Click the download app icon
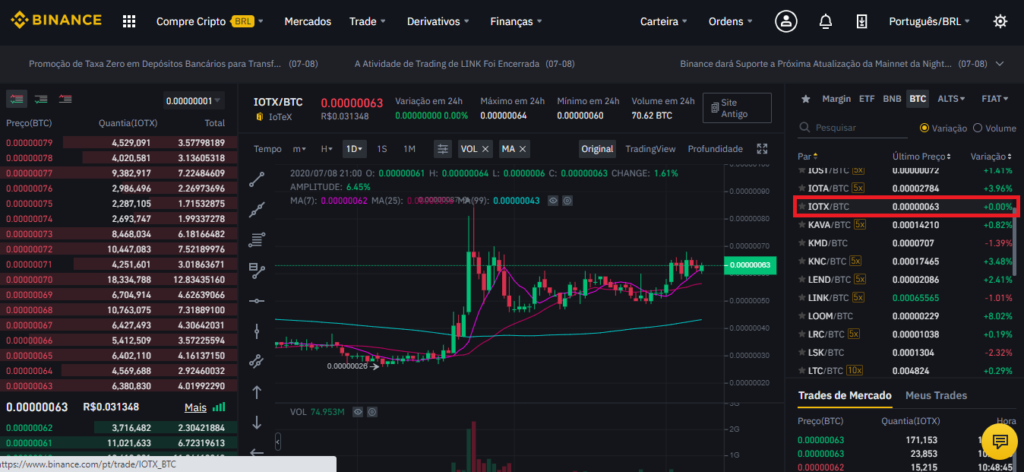The image size is (1024, 472). [862, 21]
